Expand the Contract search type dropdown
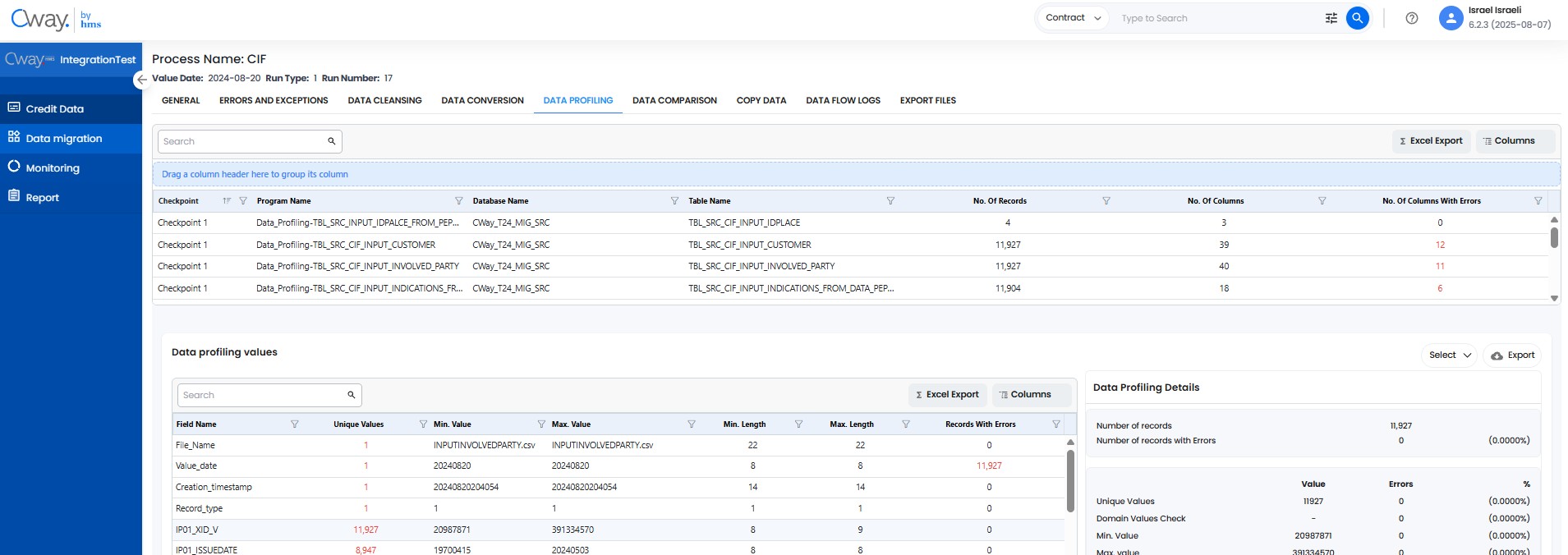 1074,18
